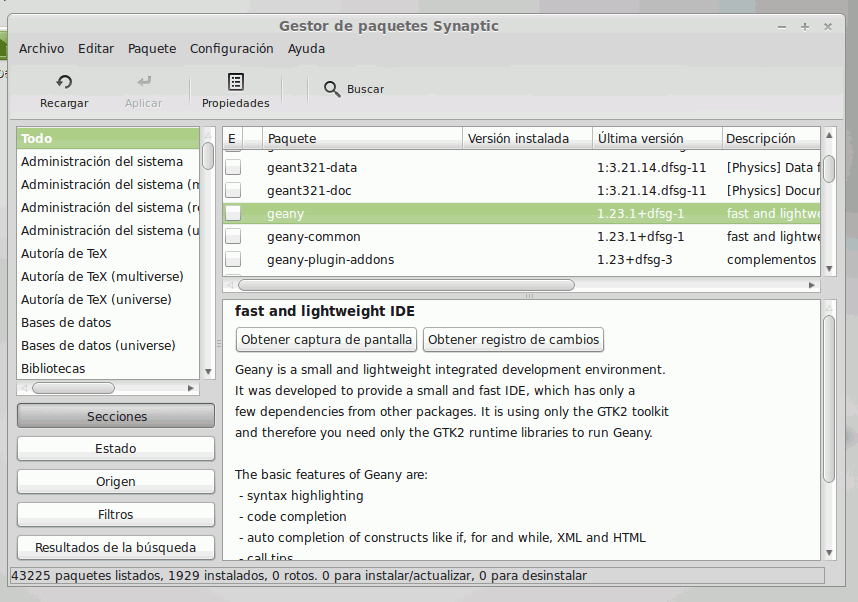Open the Propiedades toolbar icon

[x=236, y=82]
